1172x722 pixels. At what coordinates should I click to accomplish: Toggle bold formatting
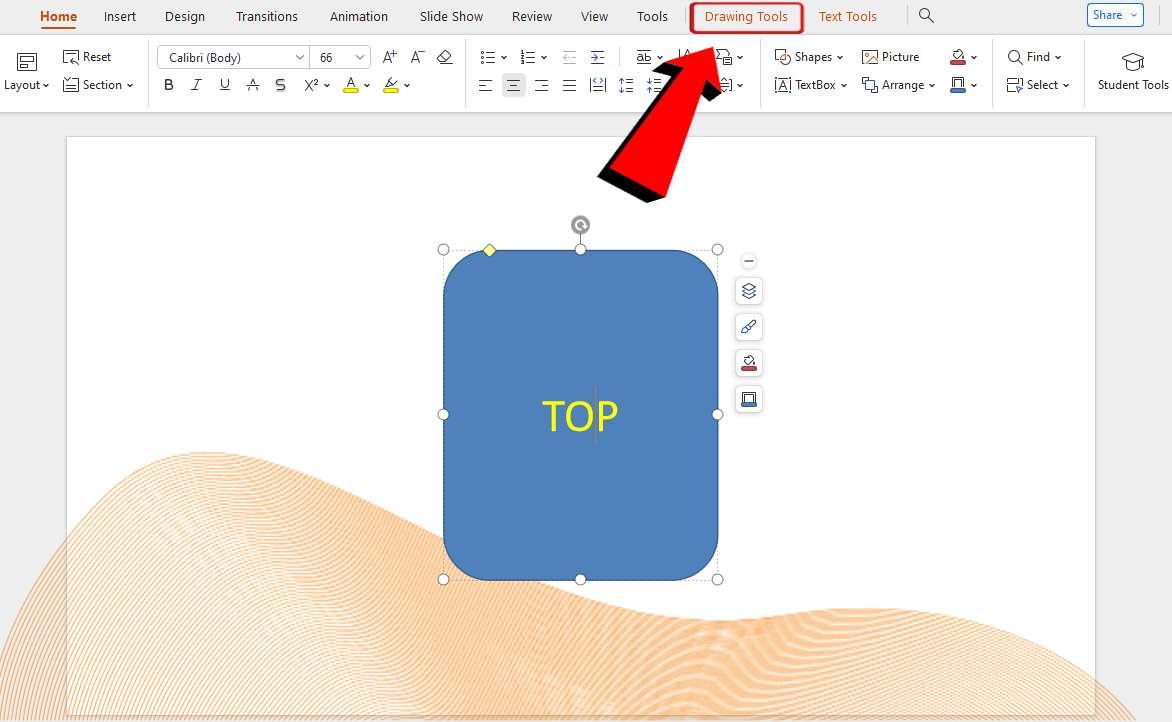click(168, 85)
